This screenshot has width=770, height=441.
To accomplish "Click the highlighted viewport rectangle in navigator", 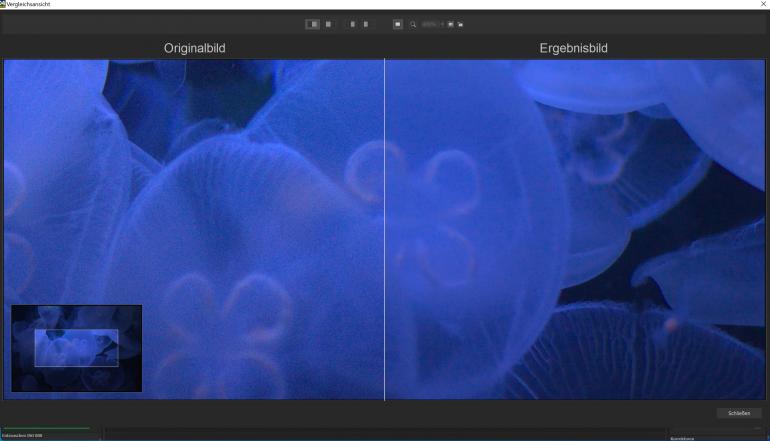I will tap(77, 348).
